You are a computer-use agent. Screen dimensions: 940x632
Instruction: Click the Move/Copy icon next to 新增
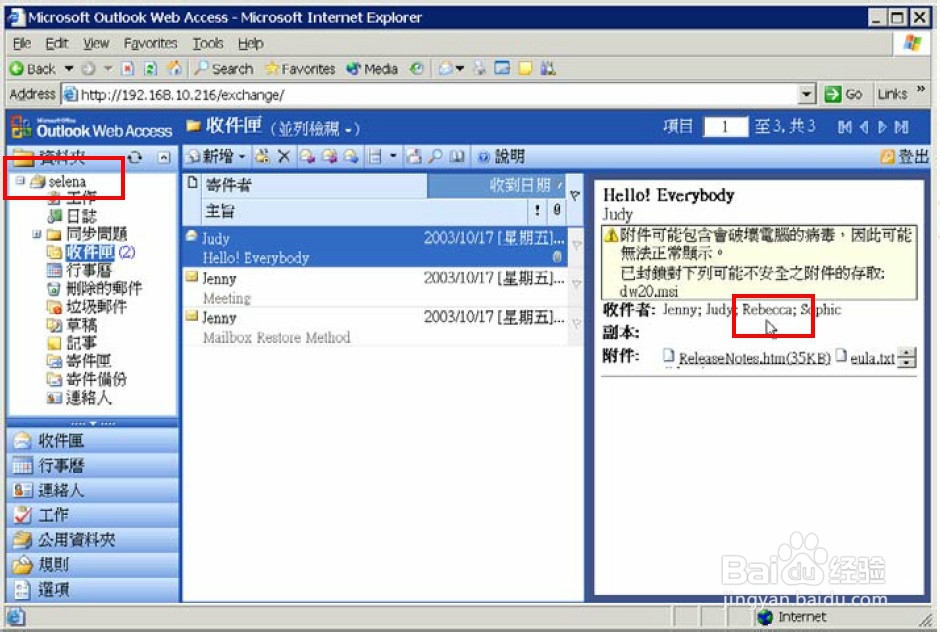pyautogui.click(x=262, y=157)
